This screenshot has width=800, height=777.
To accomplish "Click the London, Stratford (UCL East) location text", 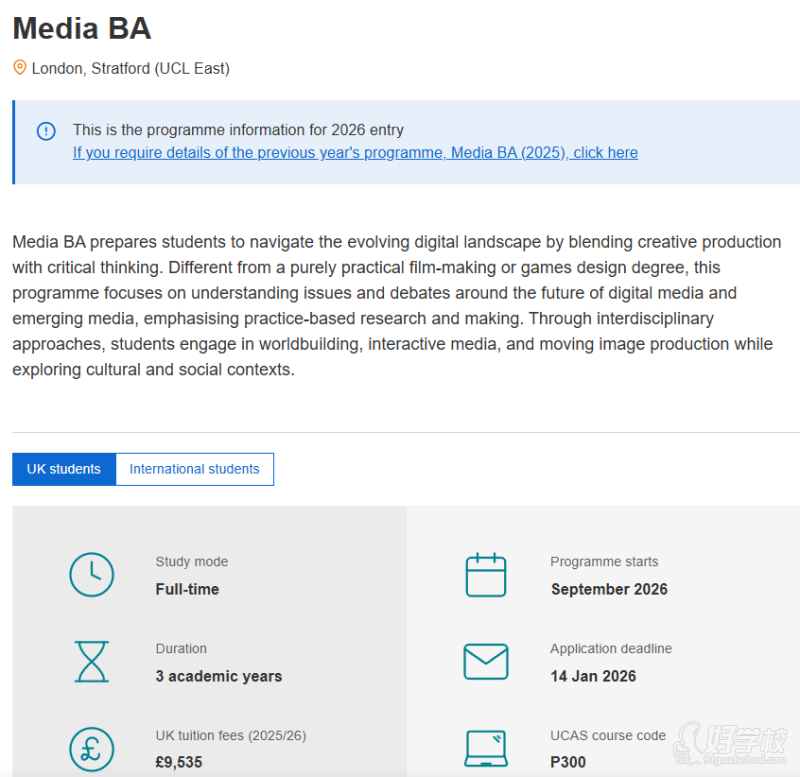I will [131, 69].
